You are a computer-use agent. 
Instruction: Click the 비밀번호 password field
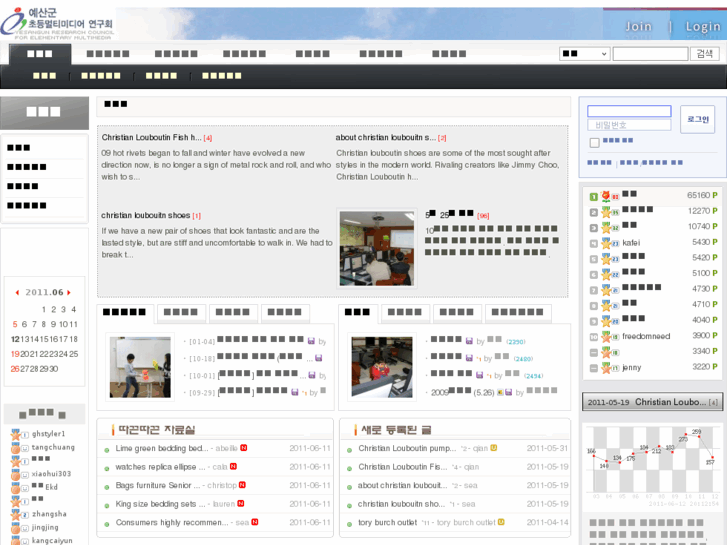629,125
